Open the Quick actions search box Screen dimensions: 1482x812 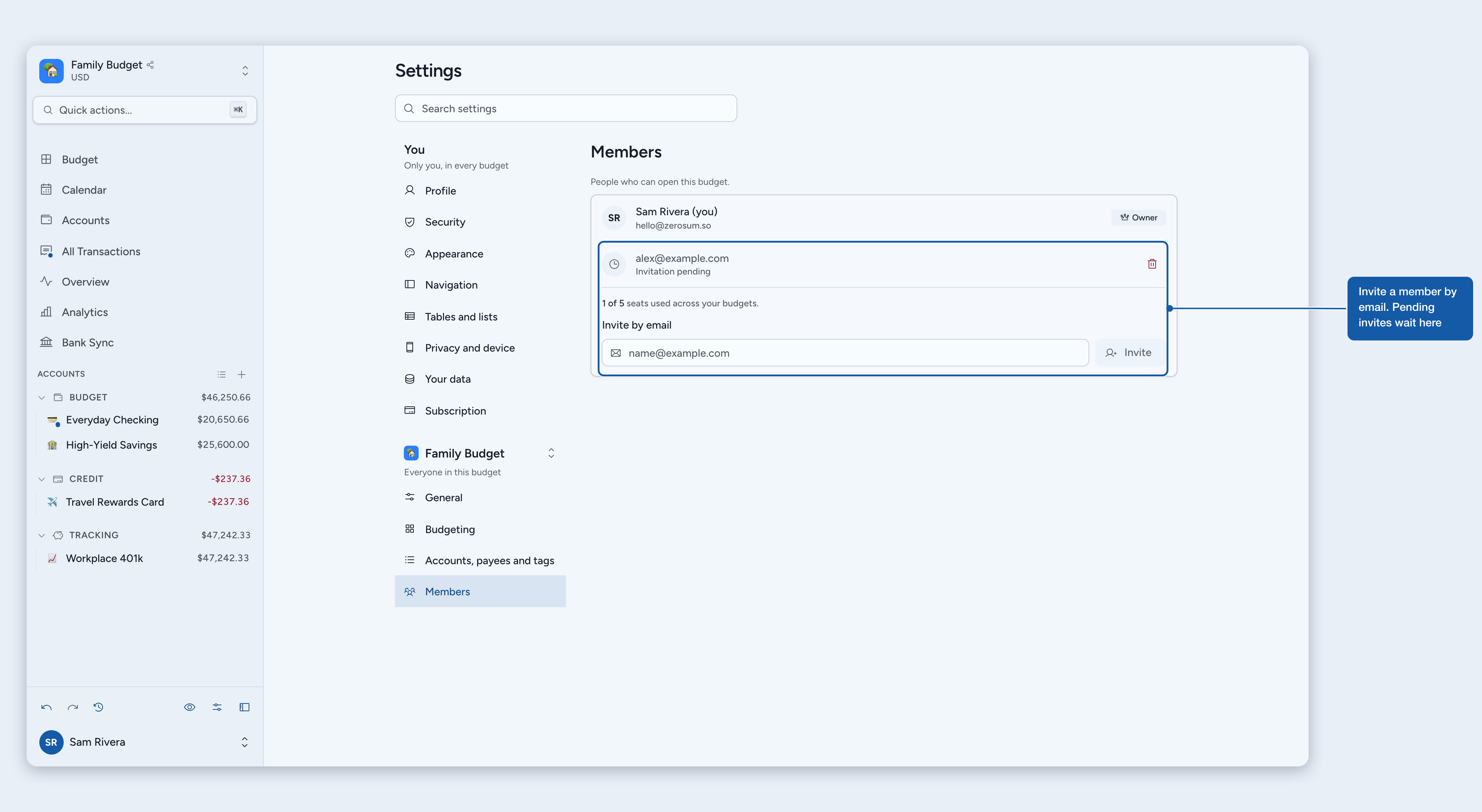tap(145, 110)
